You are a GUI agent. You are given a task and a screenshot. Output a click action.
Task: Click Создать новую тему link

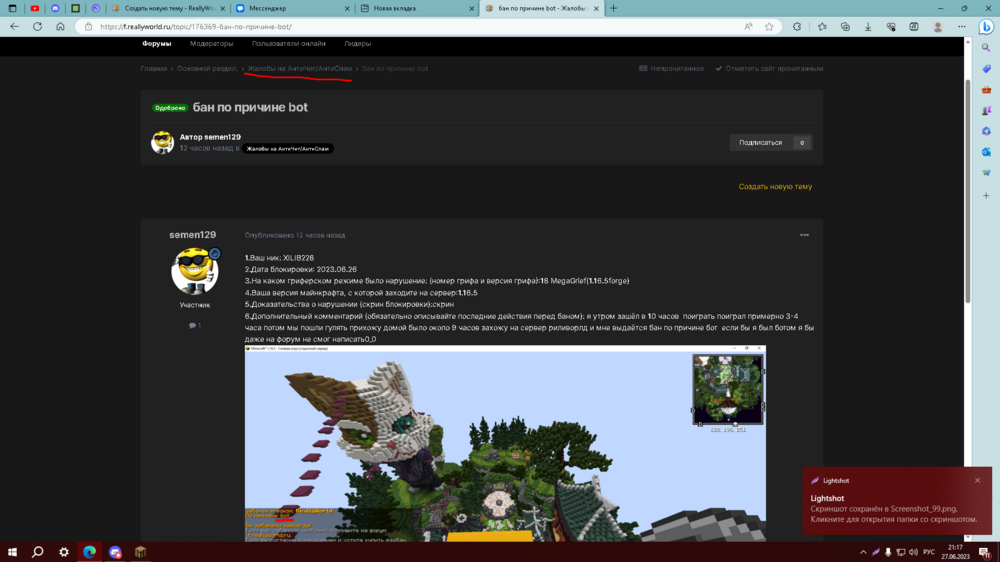tap(775, 187)
